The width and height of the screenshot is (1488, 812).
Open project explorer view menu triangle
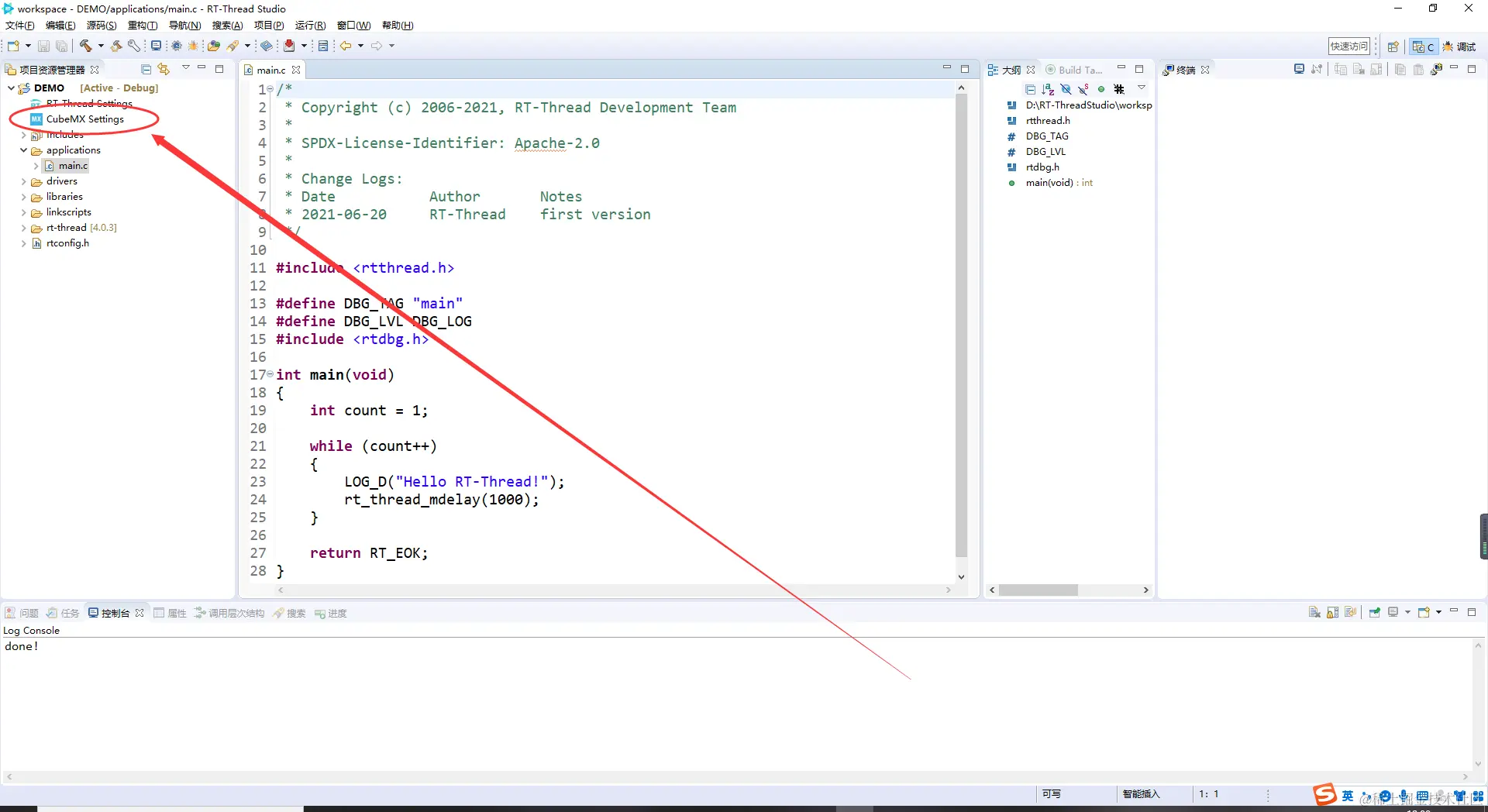coord(186,68)
